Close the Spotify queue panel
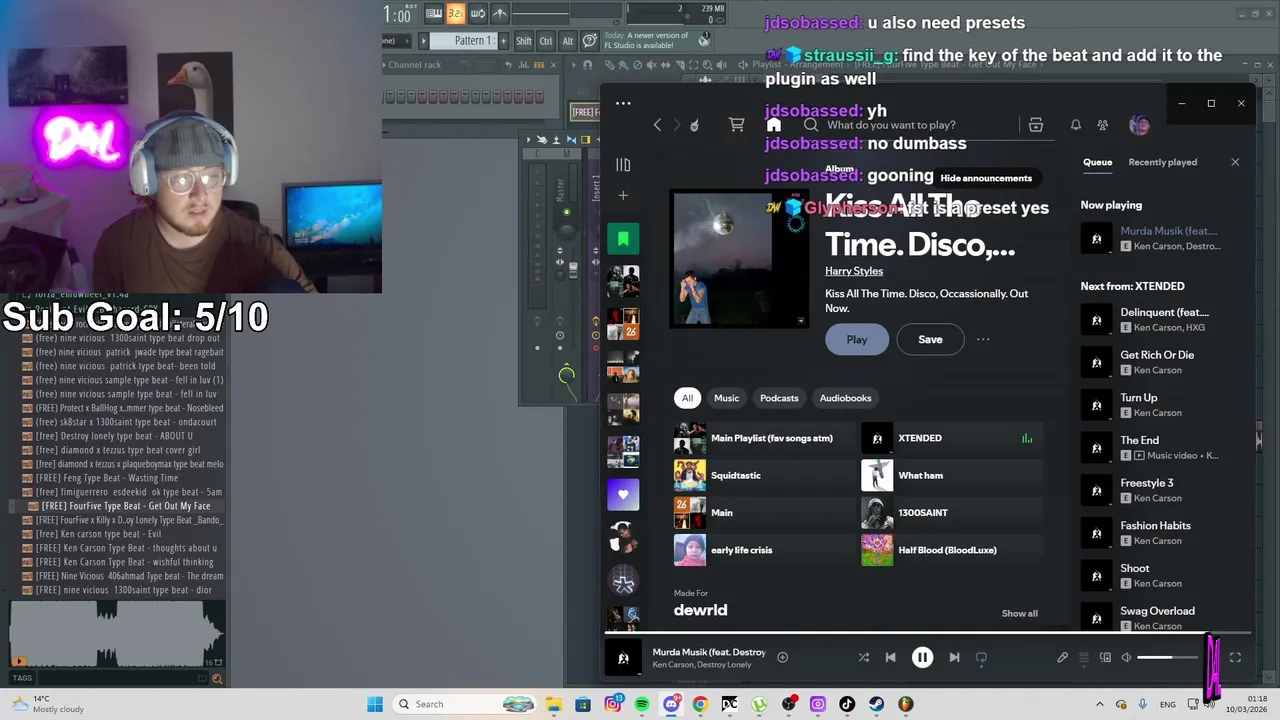Screen dimensions: 1280x720 pyautogui.click(x=1235, y=162)
